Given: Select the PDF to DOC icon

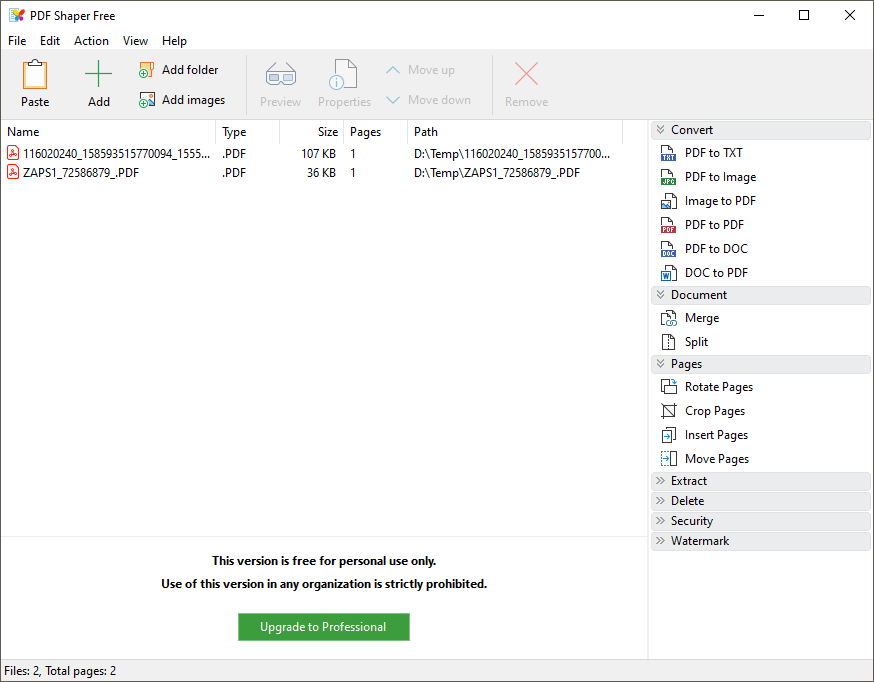Looking at the screenshot, I should click(668, 249).
